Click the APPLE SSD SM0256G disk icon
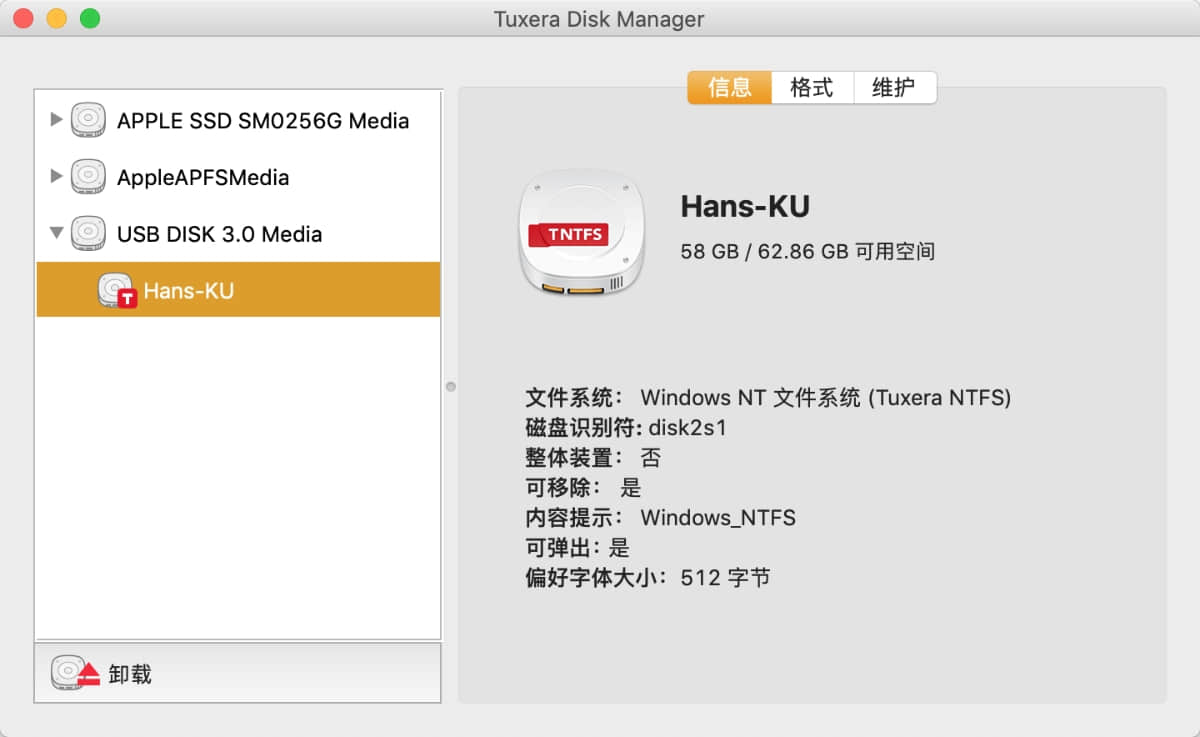 pos(88,121)
